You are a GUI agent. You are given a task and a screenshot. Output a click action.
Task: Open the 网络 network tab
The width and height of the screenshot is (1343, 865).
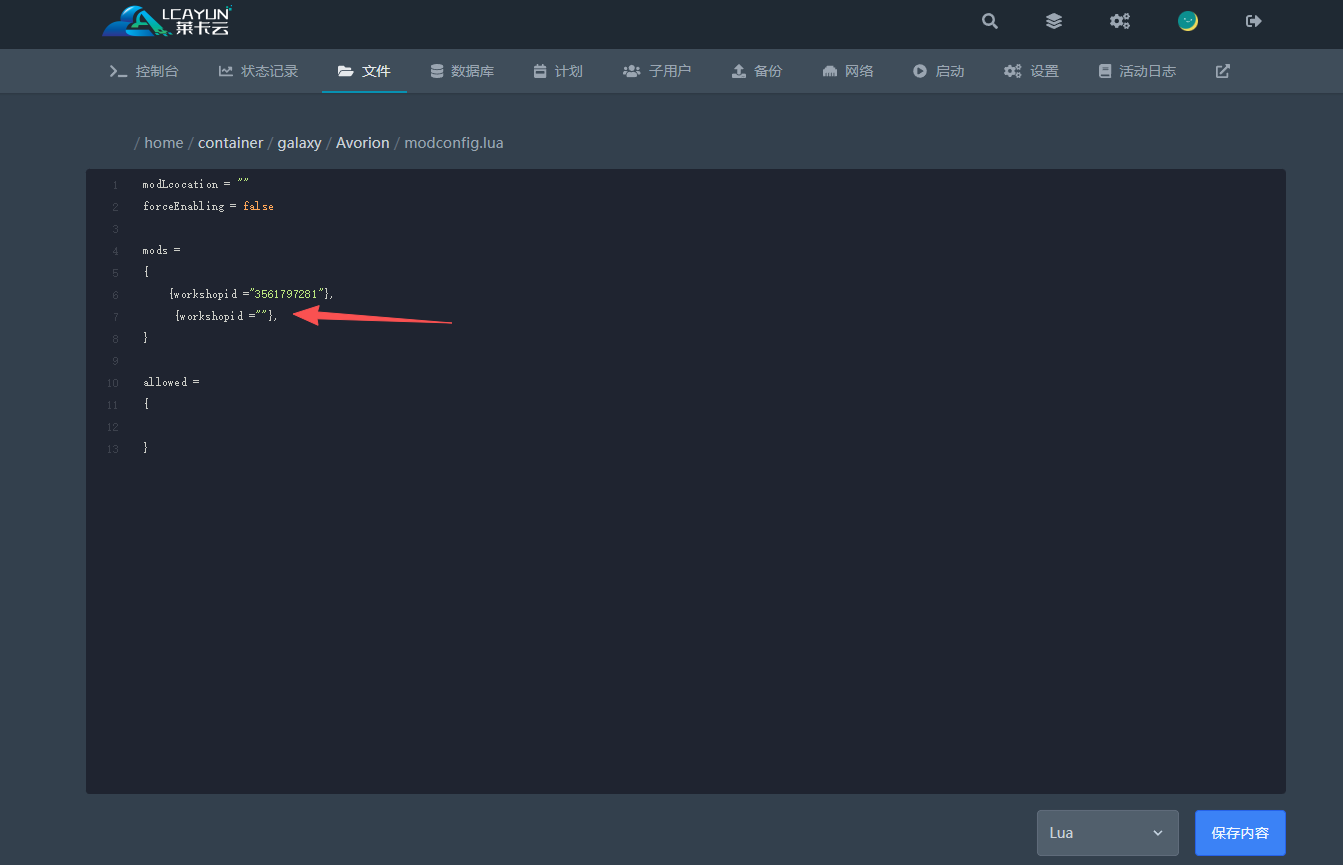tap(847, 71)
